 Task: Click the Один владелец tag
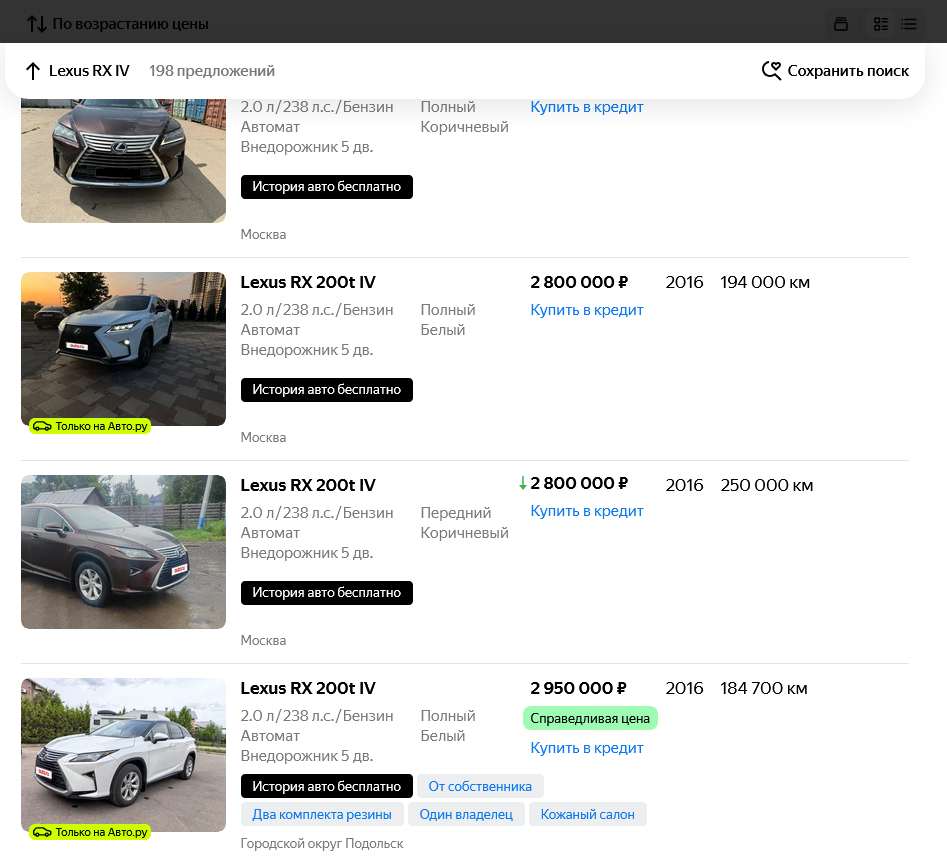coord(466,814)
